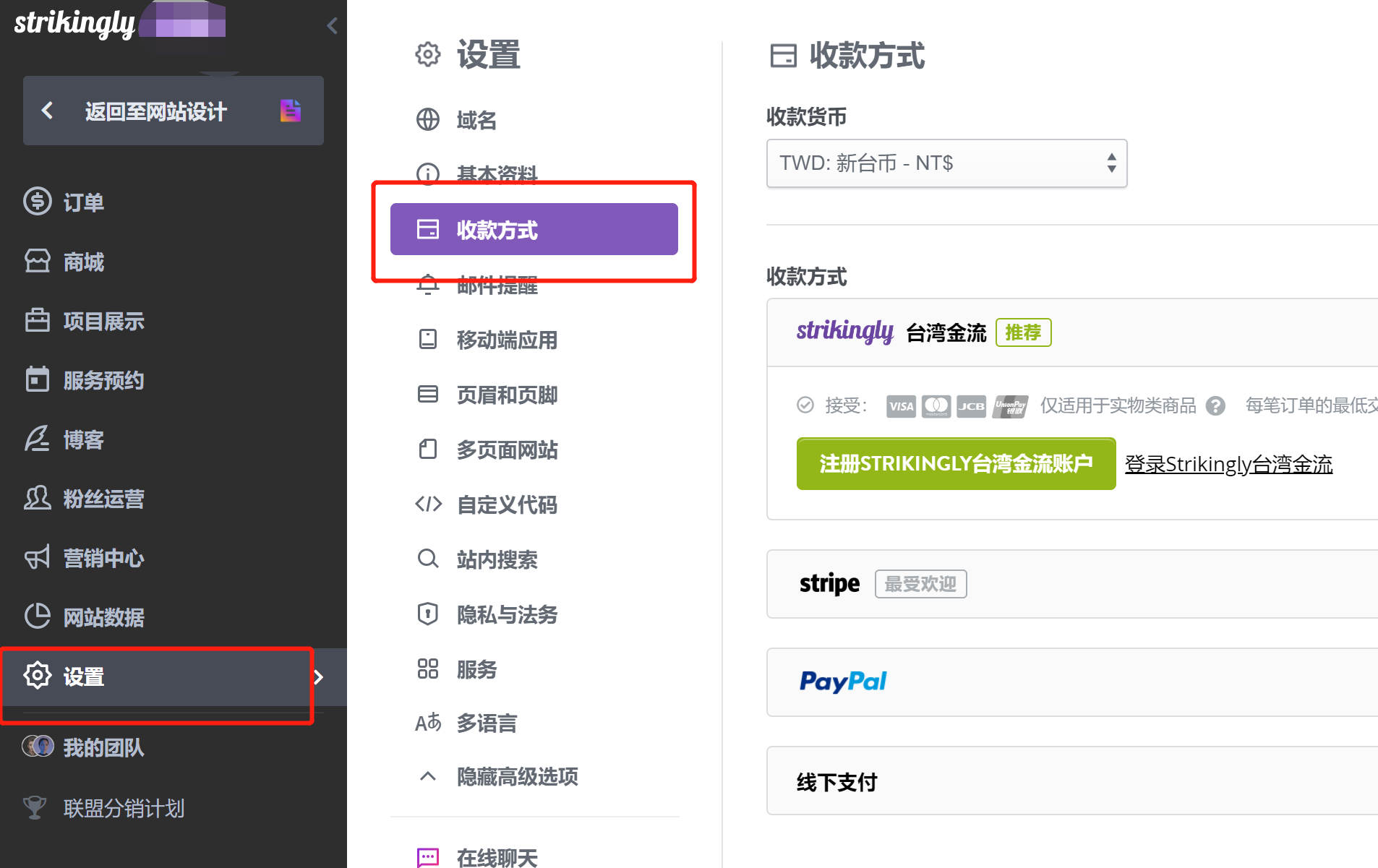Open 服务预约 in the sidebar
1378x868 pixels.
coord(104,380)
